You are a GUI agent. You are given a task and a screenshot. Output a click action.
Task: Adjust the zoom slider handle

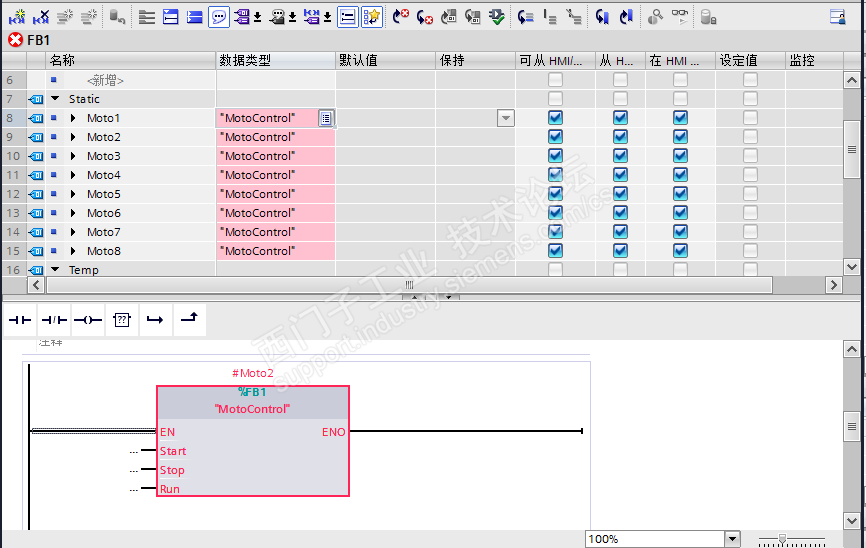pos(782,539)
